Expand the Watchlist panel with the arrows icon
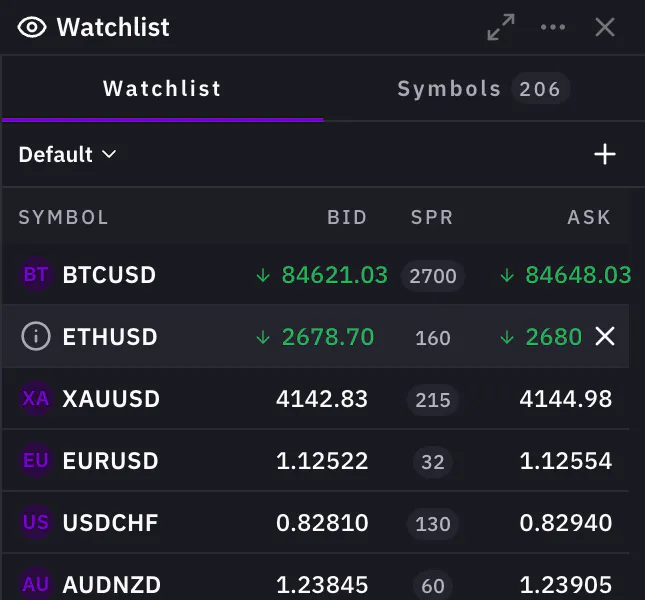 (501, 28)
